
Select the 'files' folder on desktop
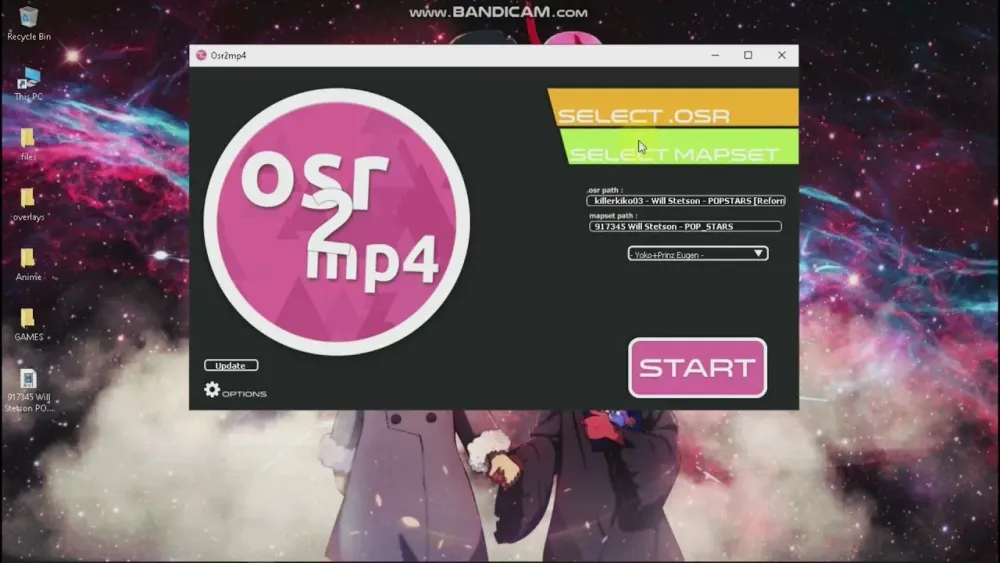click(28, 144)
